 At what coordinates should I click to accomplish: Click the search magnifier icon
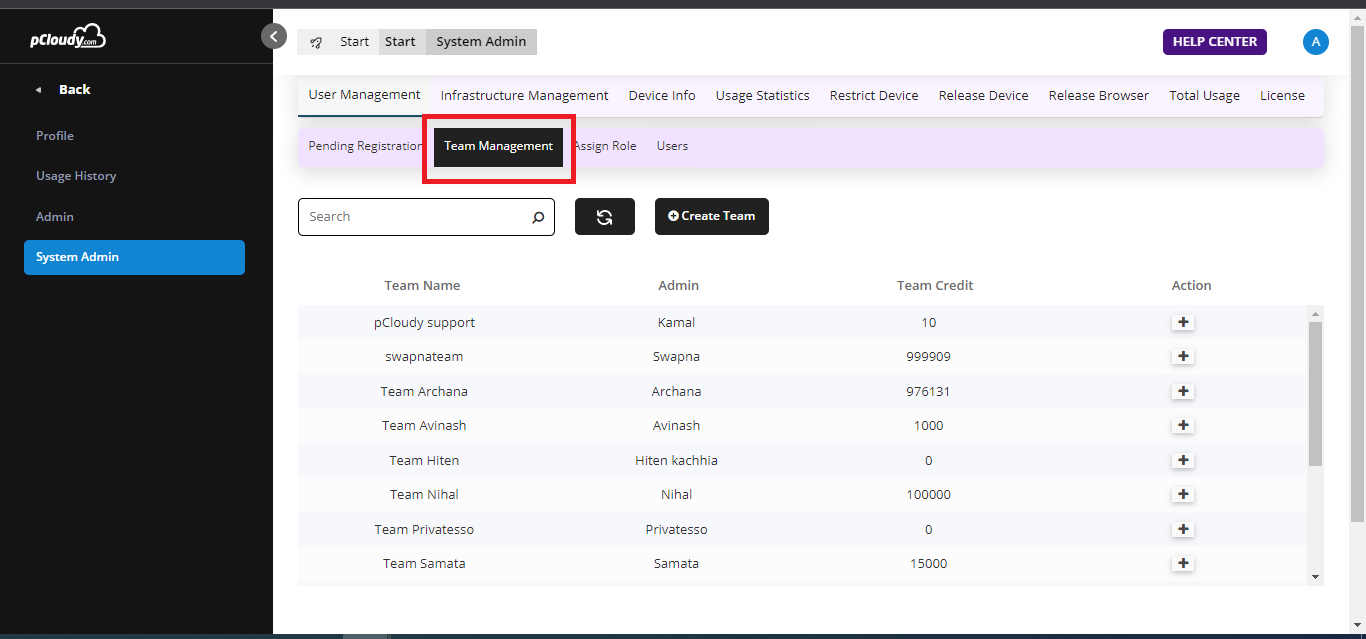[x=538, y=217]
